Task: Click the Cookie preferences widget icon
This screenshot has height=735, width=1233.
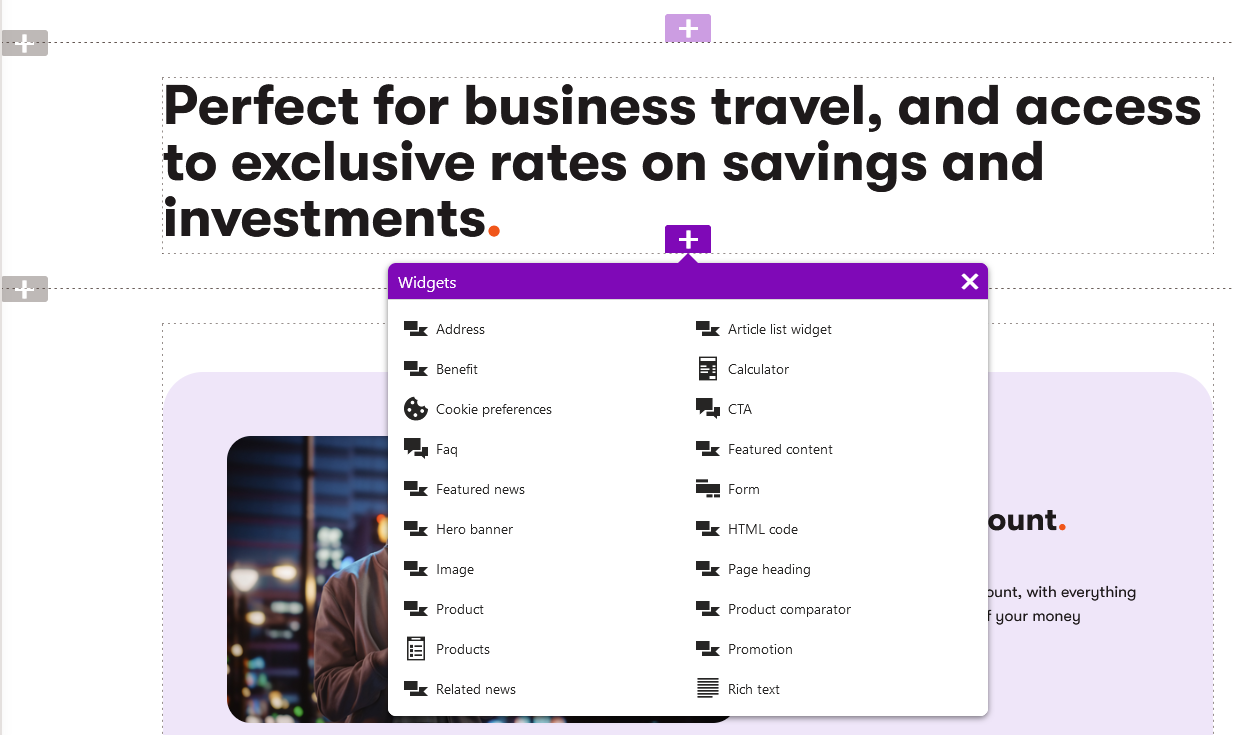Action: click(415, 409)
